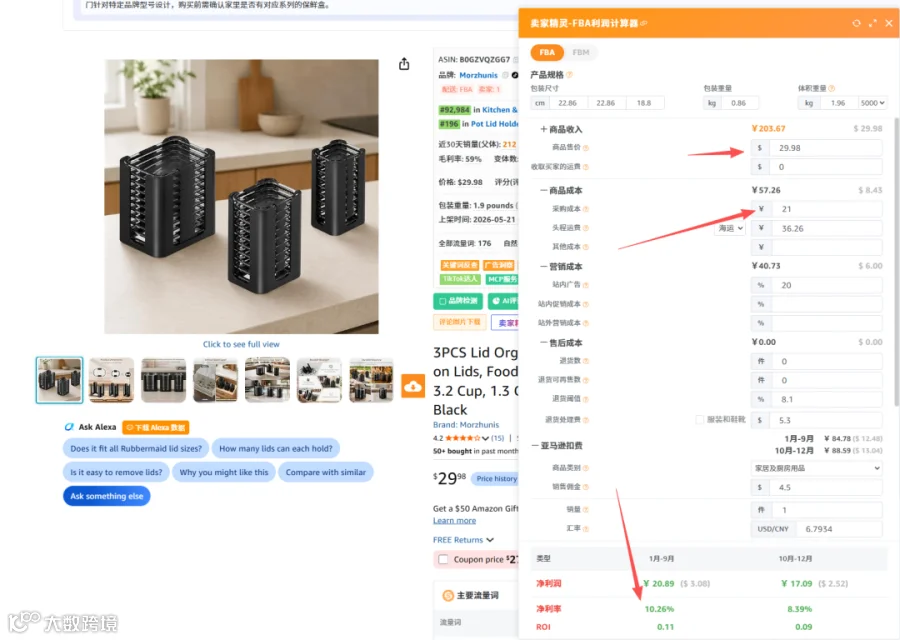Screen dimensions: 900x640
Task: Select the second product thumbnail
Action: [x=111, y=380]
